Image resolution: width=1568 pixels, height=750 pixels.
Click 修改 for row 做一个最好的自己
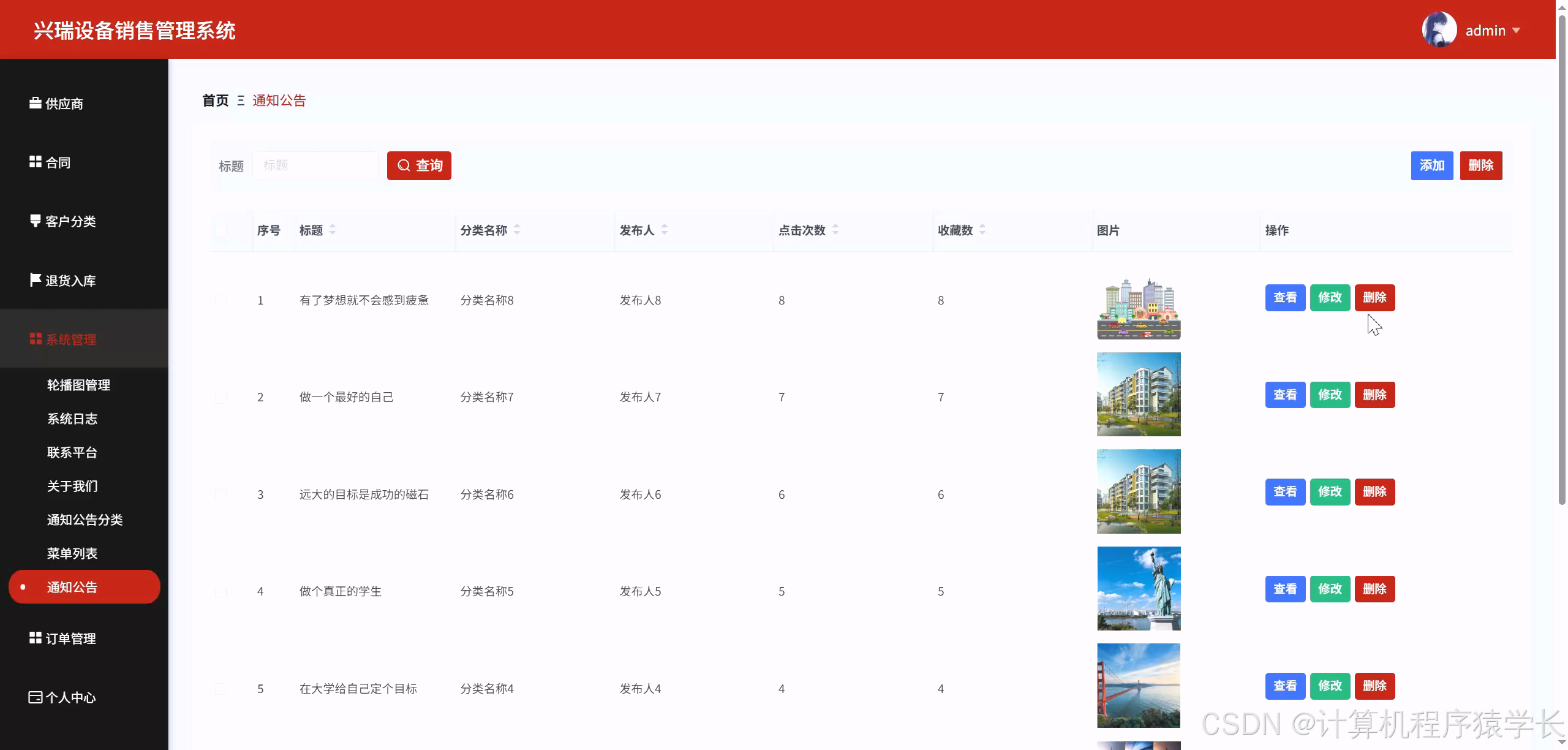(x=1330, y=395)
